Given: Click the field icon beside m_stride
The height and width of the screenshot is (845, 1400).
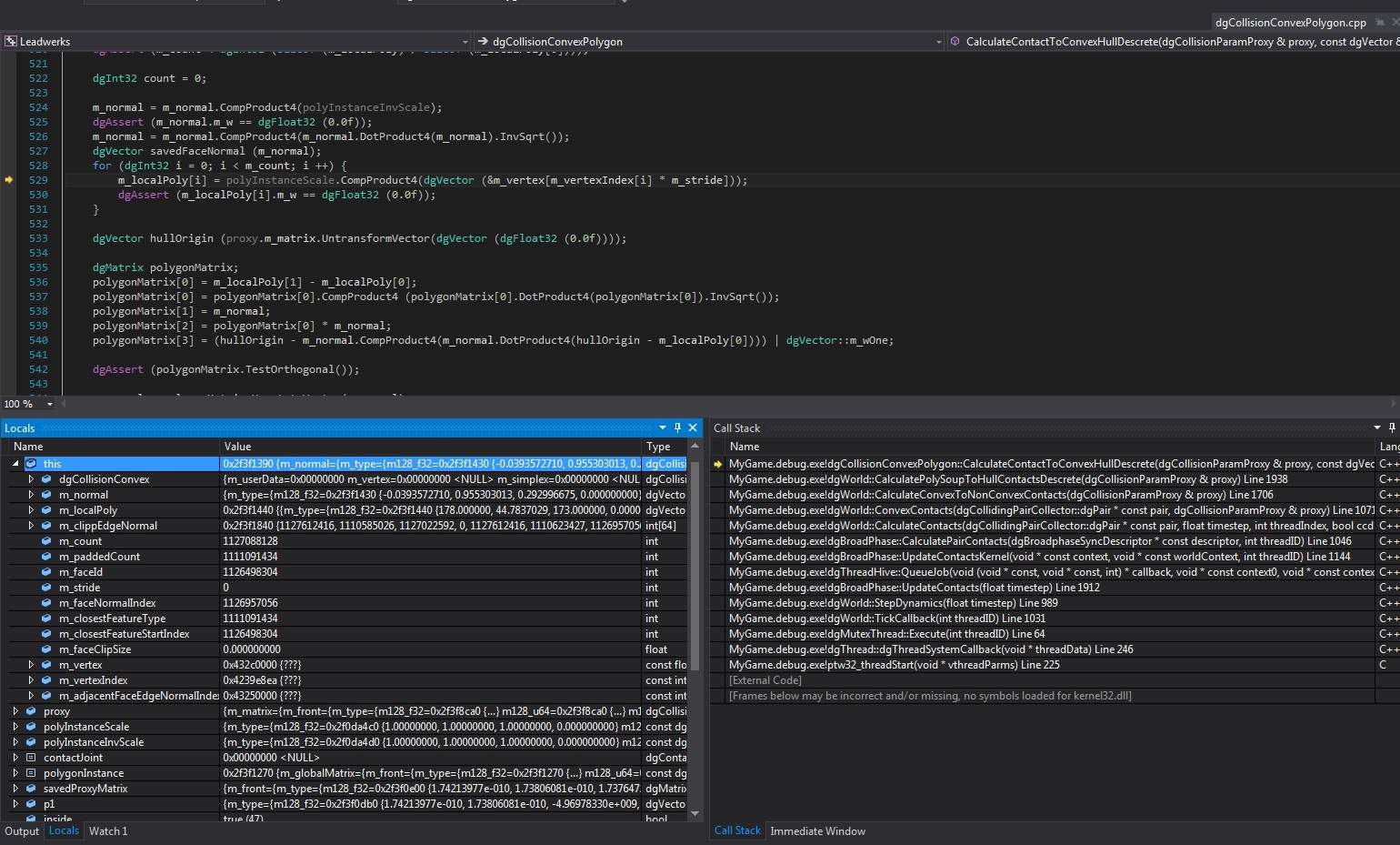Looking at the screenshot, I should pos(46,588).
